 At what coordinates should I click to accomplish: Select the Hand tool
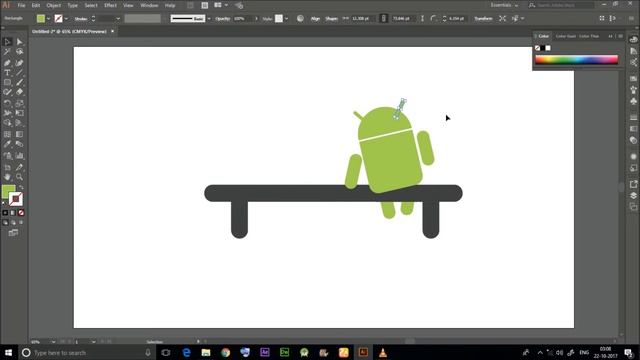[x=7, y=177]
